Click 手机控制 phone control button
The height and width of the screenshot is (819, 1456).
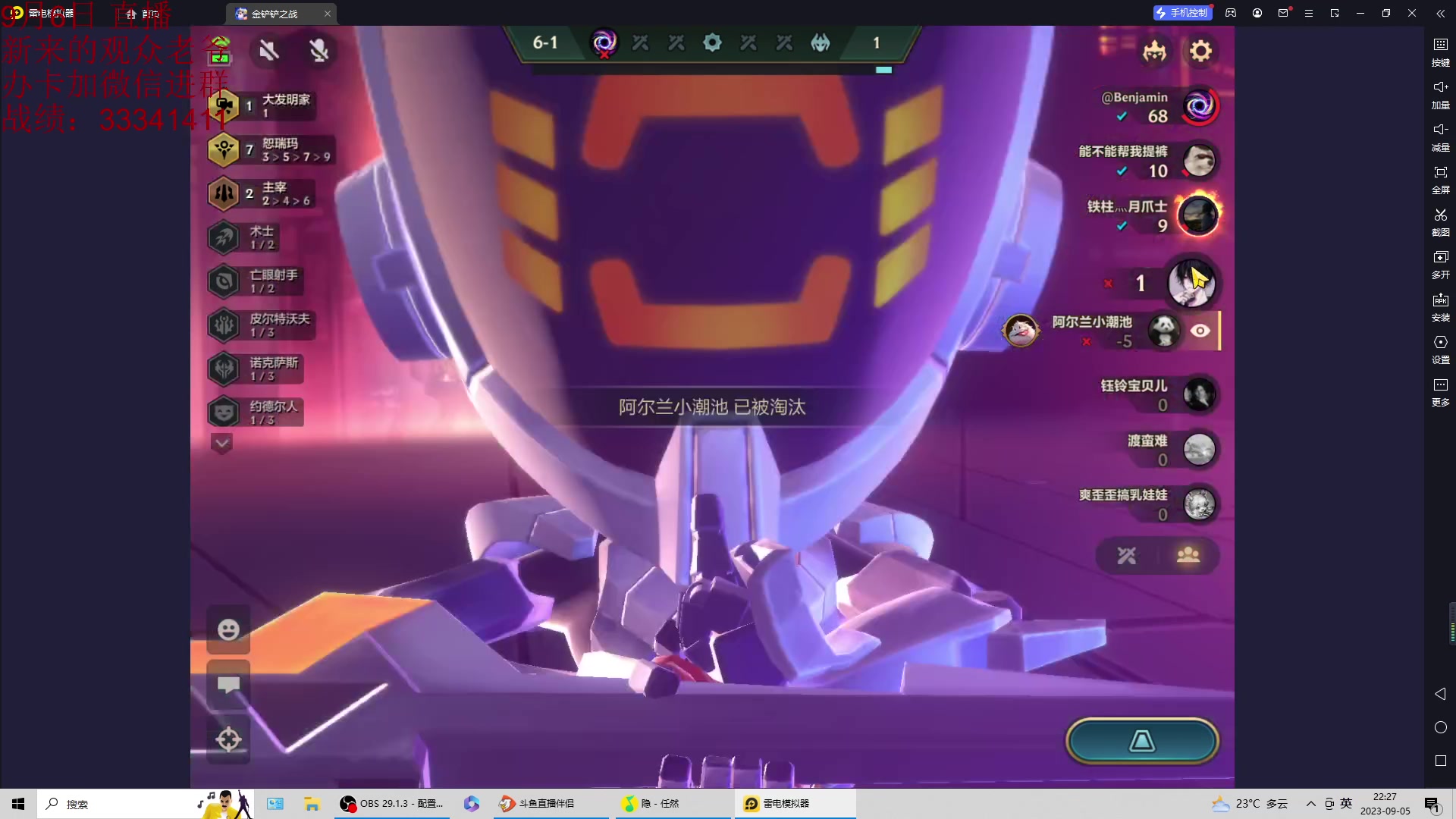(1182, 13)
